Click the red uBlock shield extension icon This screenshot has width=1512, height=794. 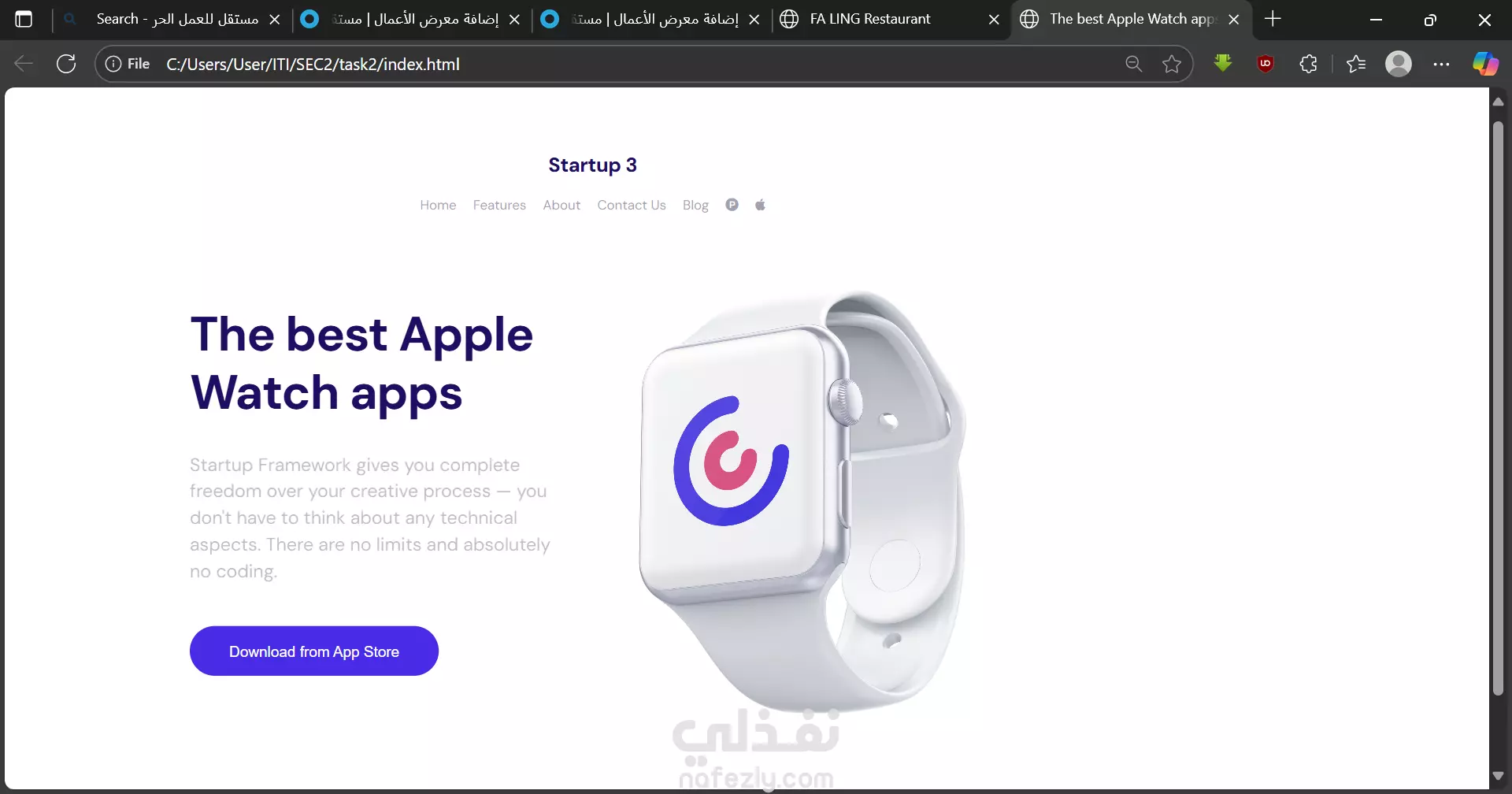(x=1266, y=64)
